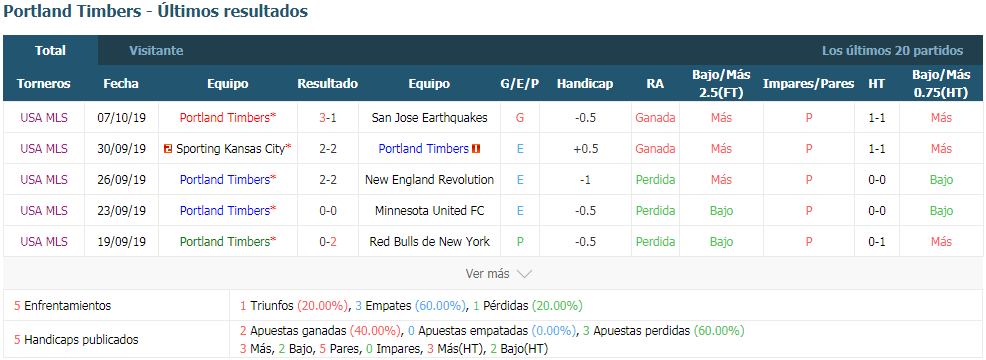
Task: Click the Impares/Pares column header
Action: coord(809,84)
